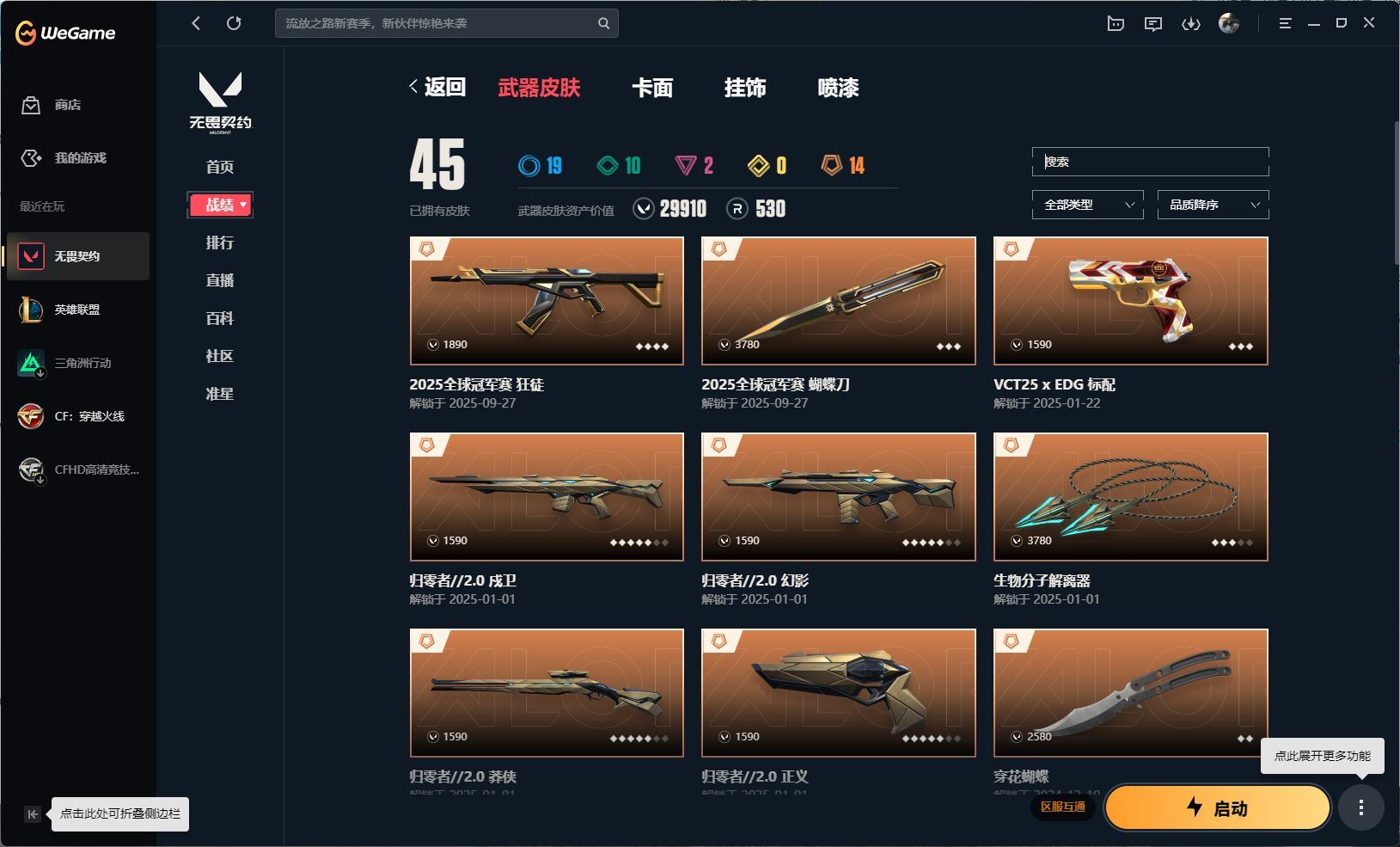The image size is (1400, 847).
Task: Click the 启动 launch button
Action: click(x=1218, y=807)
